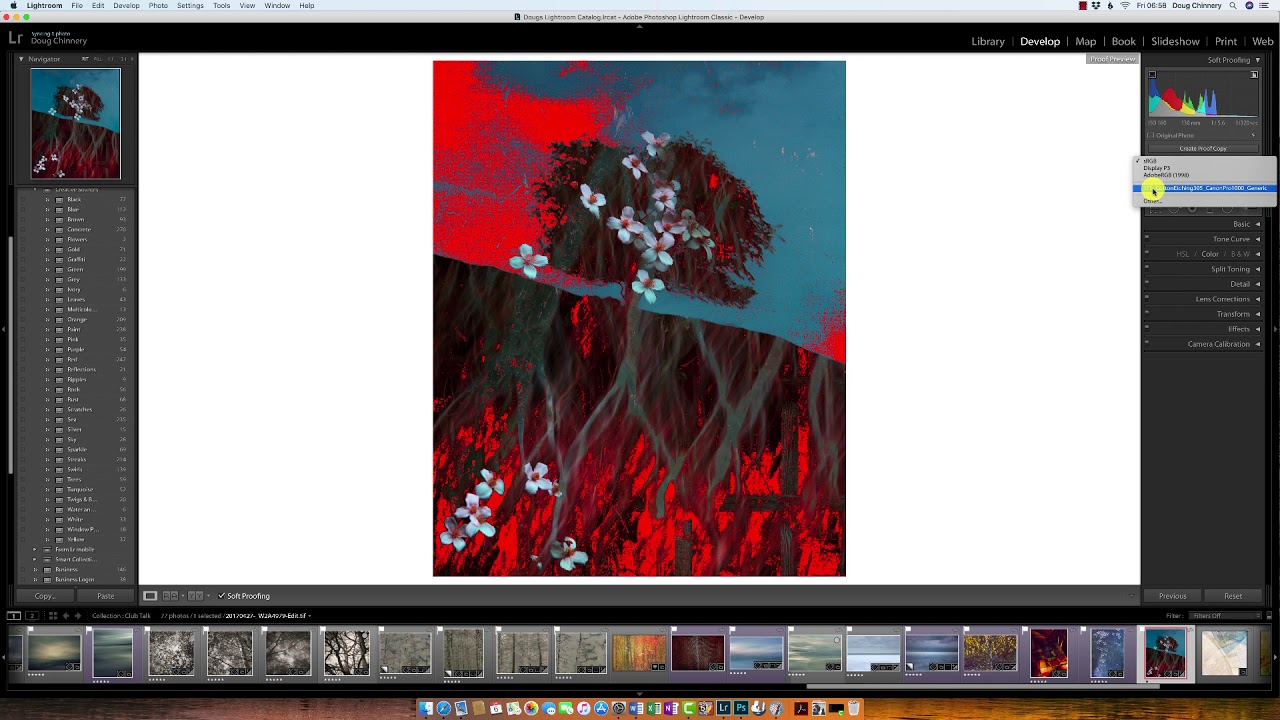Open the toolbar content triangle menu
This screenshot has height=720, width=1280.
1132,596
